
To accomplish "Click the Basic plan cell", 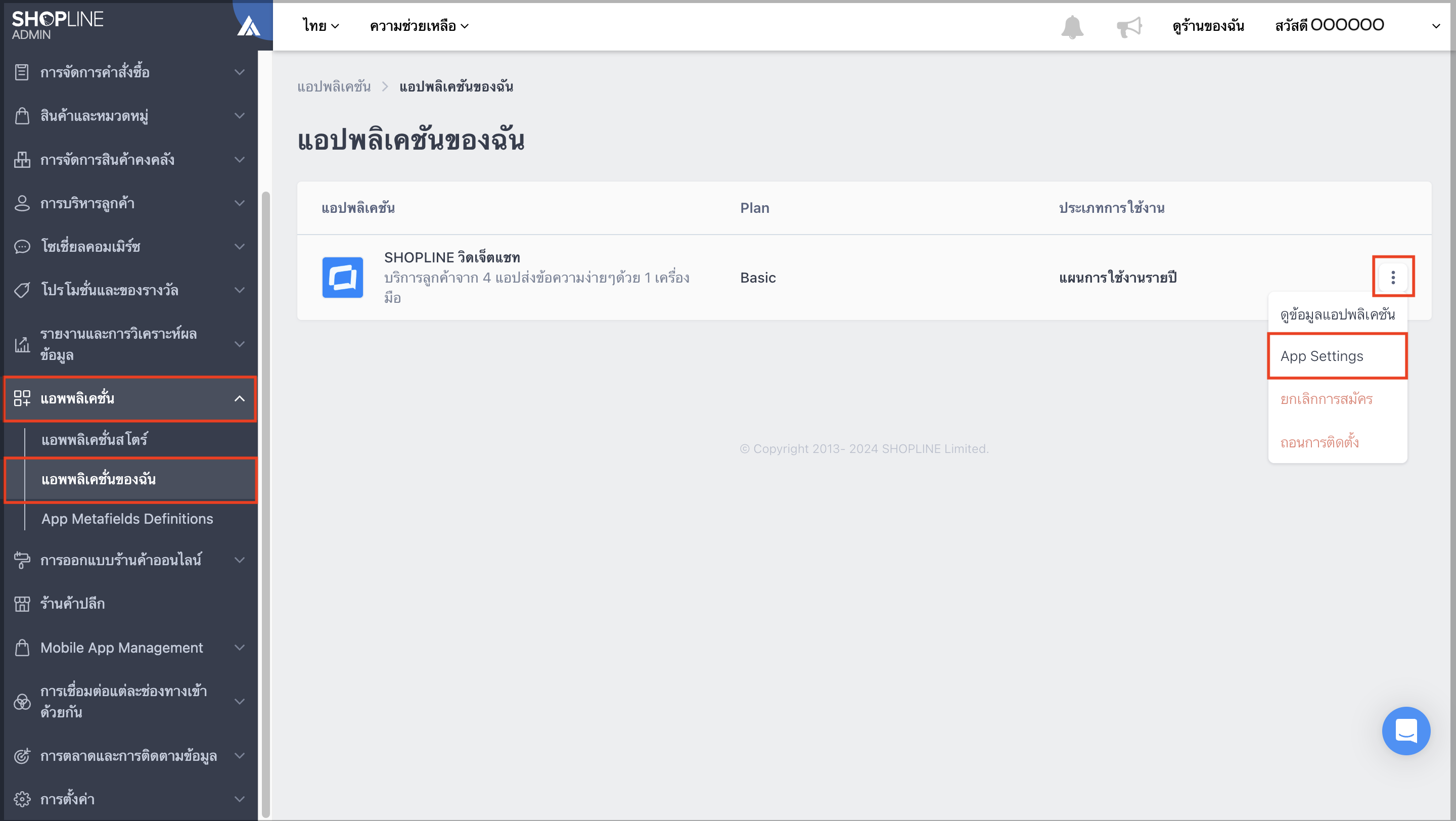I will pos(758,278).
